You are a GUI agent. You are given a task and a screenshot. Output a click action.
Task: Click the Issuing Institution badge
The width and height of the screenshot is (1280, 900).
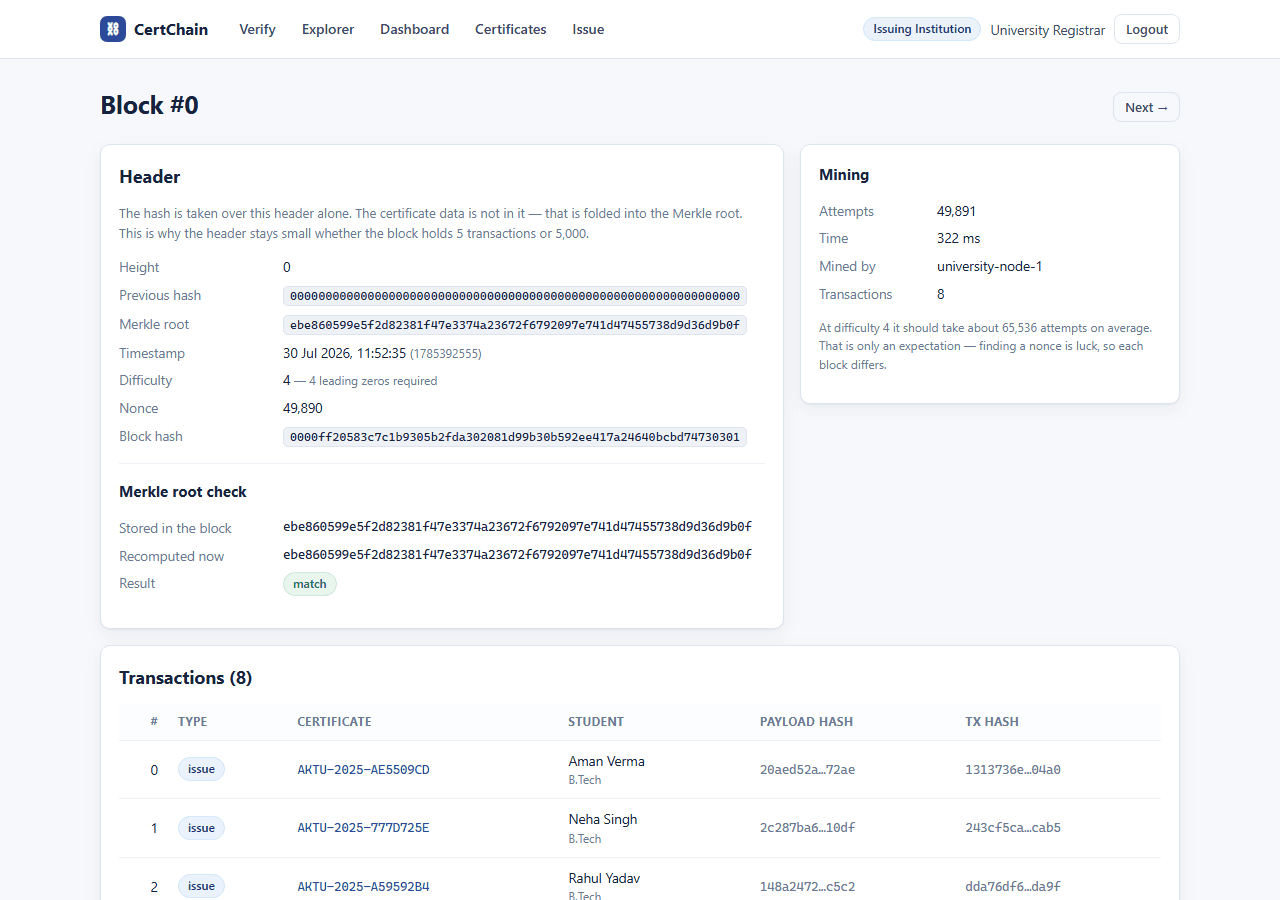tap(922, 29)
